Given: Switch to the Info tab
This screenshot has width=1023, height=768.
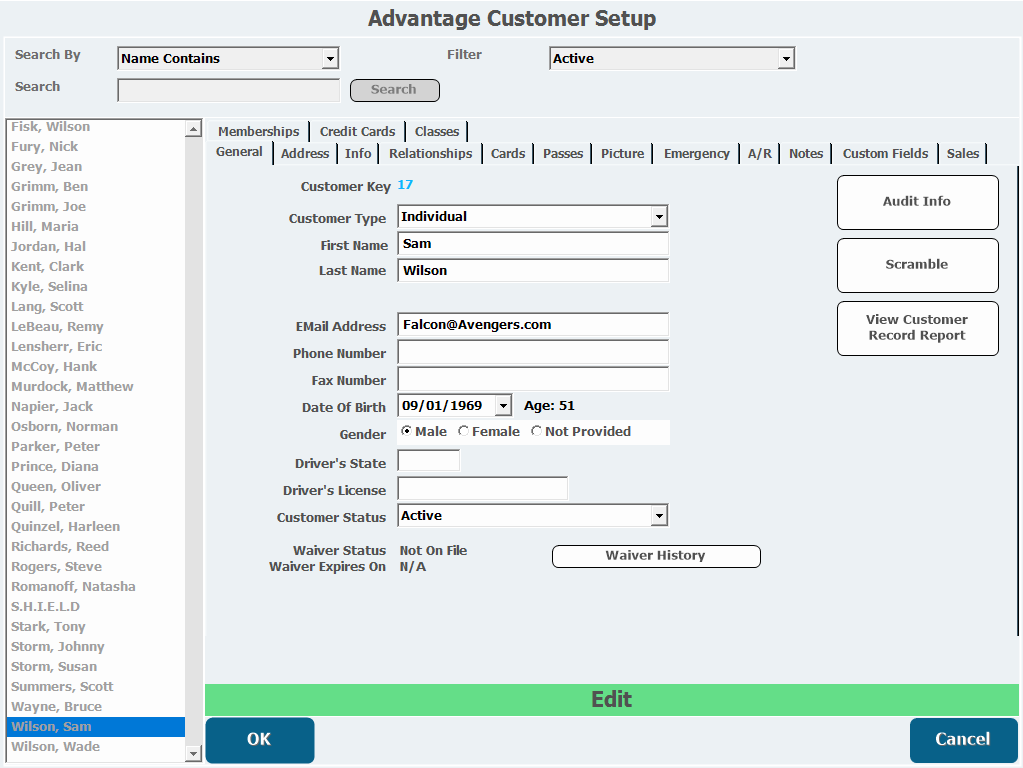Looking at the screenshot, I should pyautogui.click(x=358, y=153).
